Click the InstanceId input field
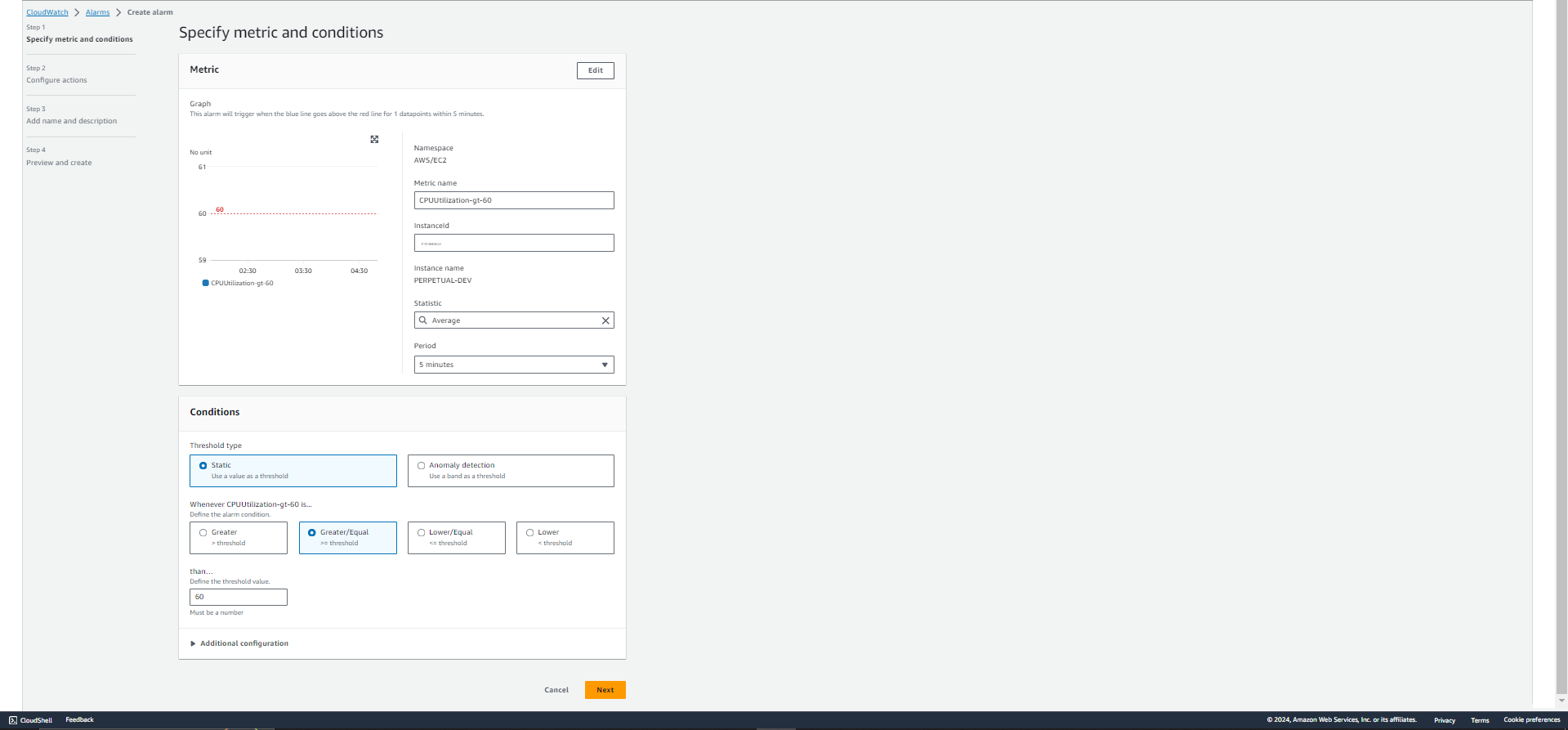 pyautogui.click(x=514, y=243)
